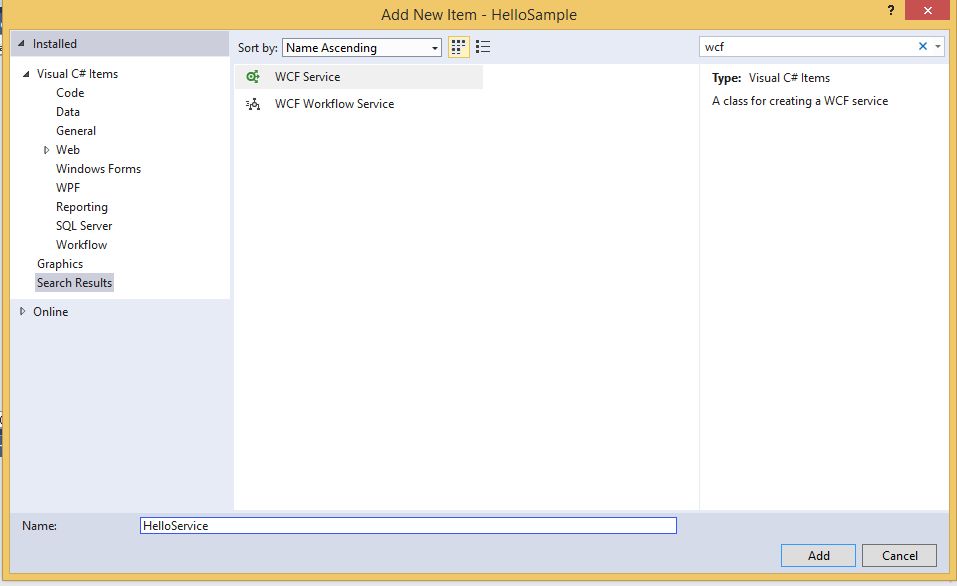Select the General category

coord(76,131)
